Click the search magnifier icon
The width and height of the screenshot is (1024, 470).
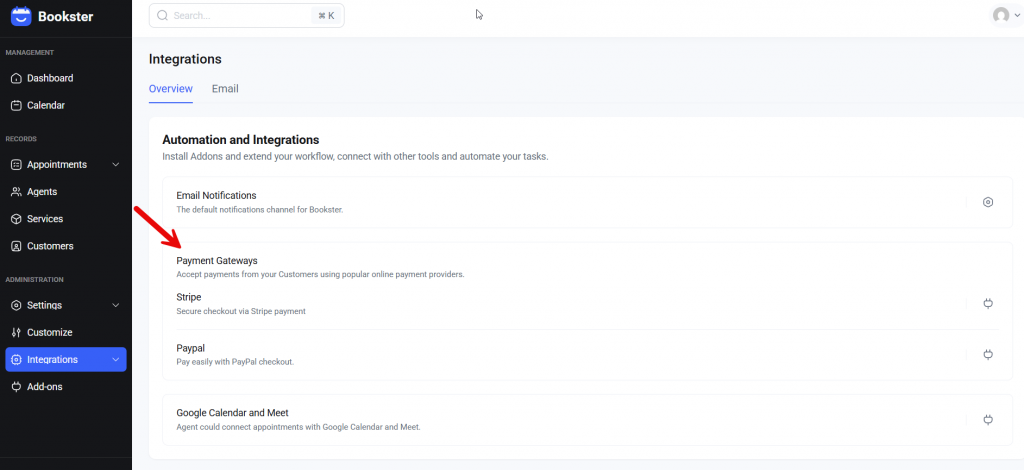point(163,15)
